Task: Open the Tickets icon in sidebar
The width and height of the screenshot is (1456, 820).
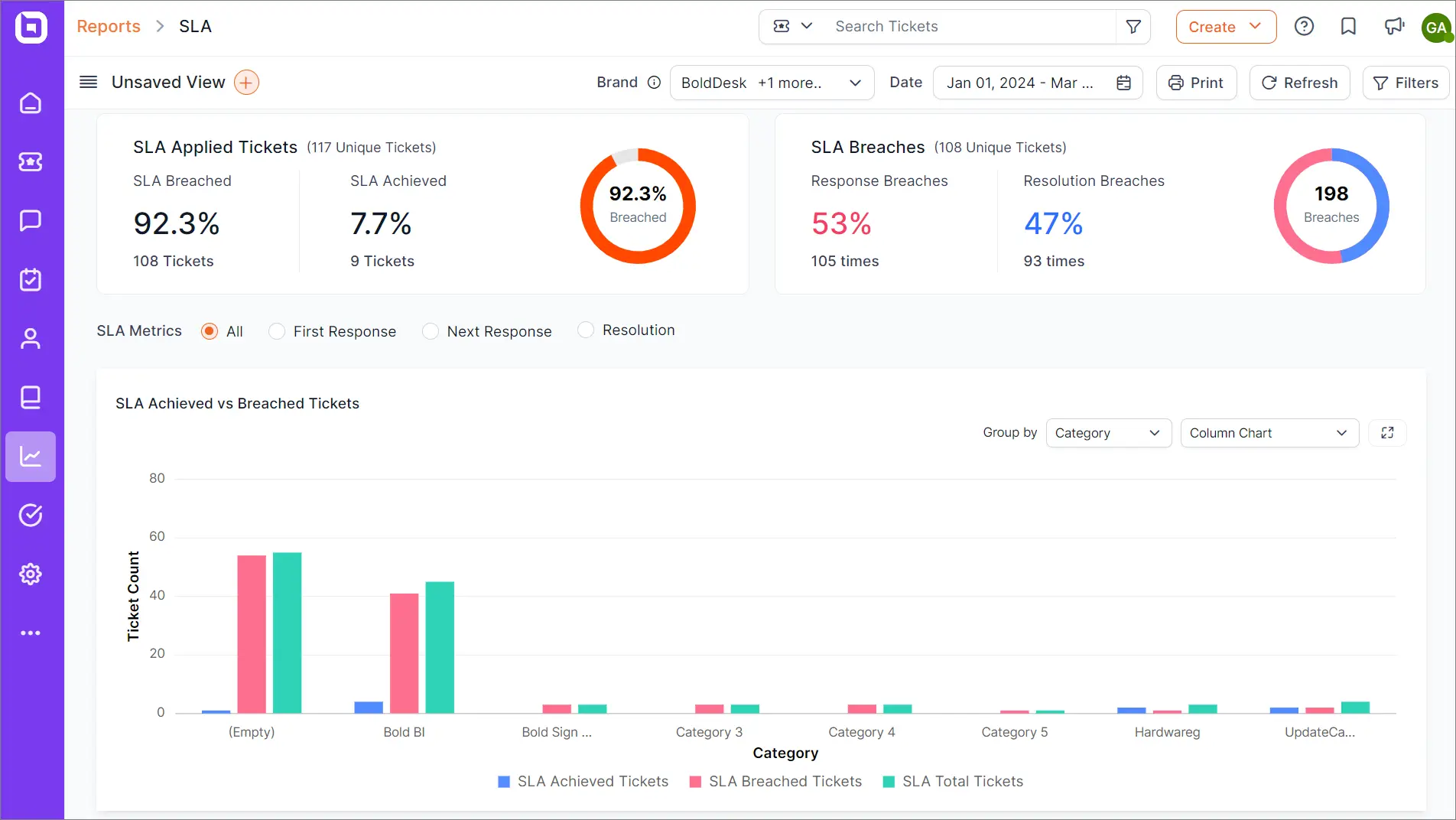Action: click(31, 161)
